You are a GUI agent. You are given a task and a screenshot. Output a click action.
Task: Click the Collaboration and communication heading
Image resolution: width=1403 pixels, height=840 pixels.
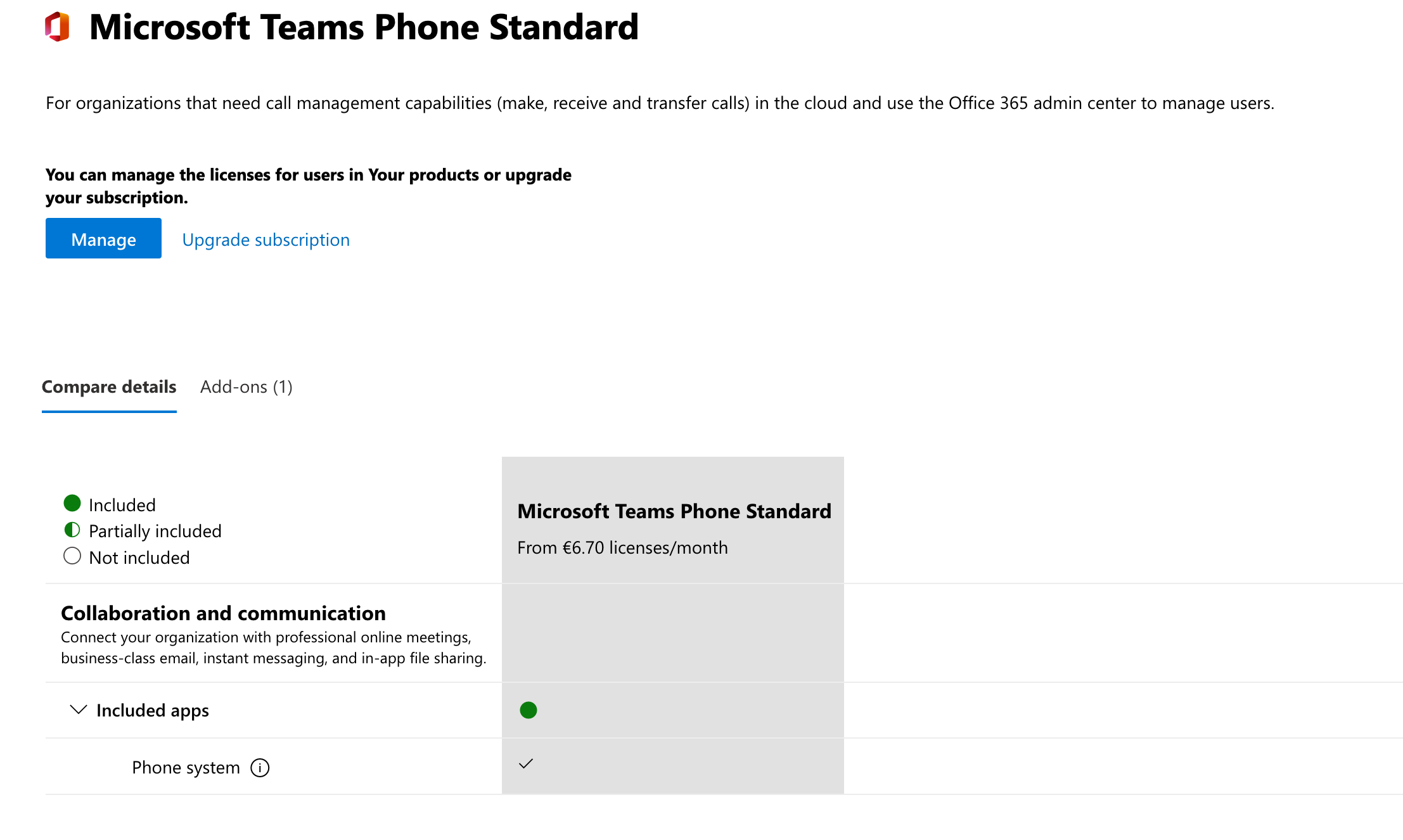(223, 613)
